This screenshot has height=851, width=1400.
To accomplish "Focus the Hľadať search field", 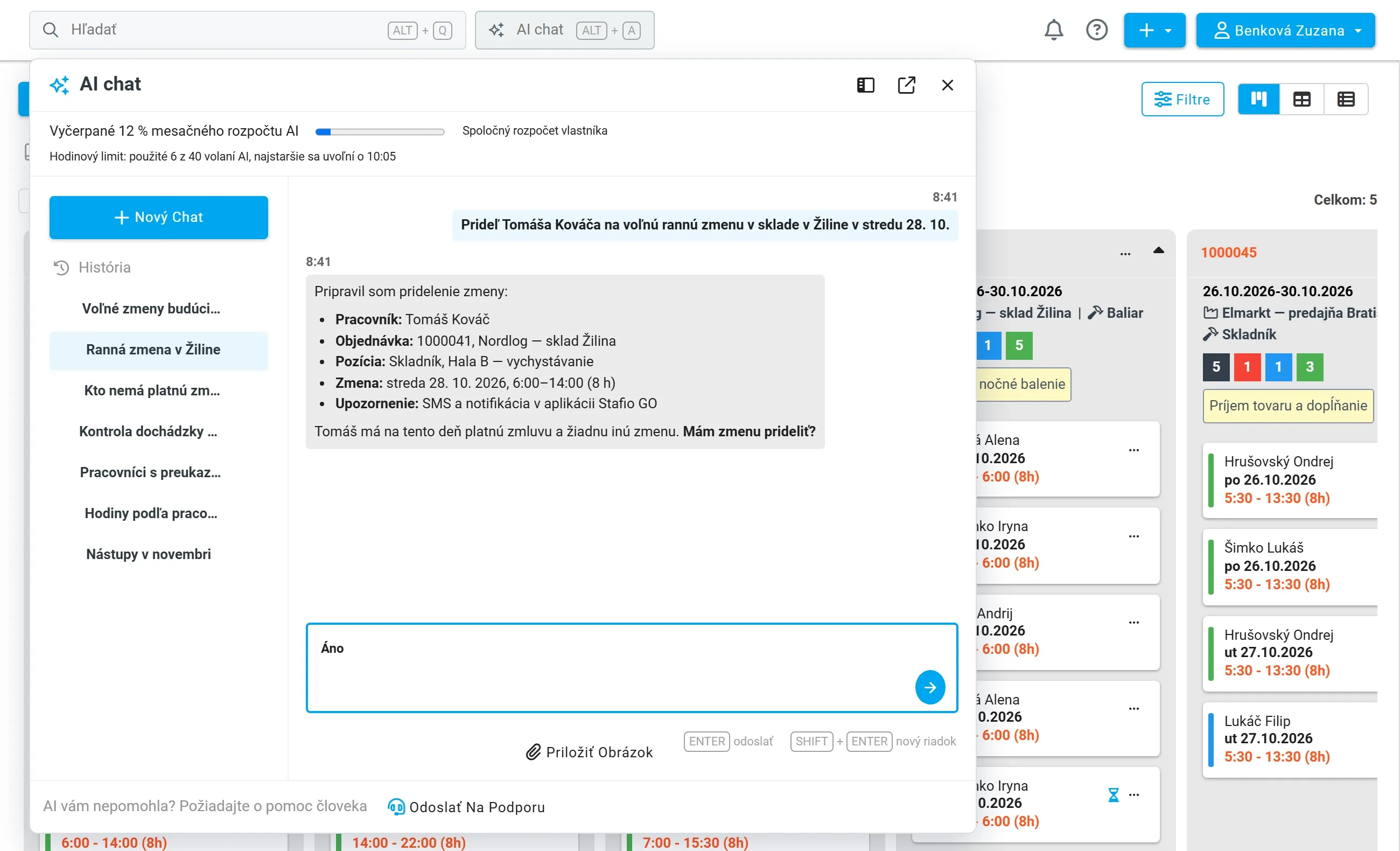I will tap(247, 30).
